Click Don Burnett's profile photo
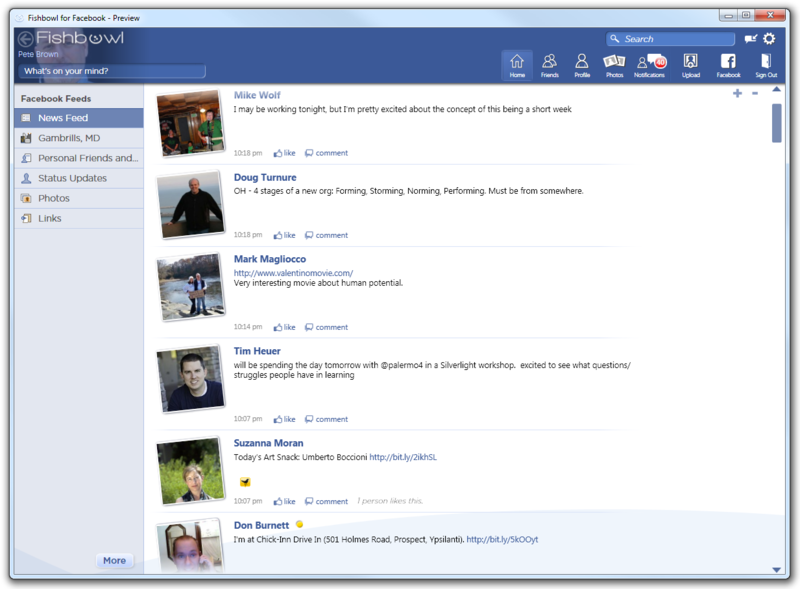 coord(190,546)
